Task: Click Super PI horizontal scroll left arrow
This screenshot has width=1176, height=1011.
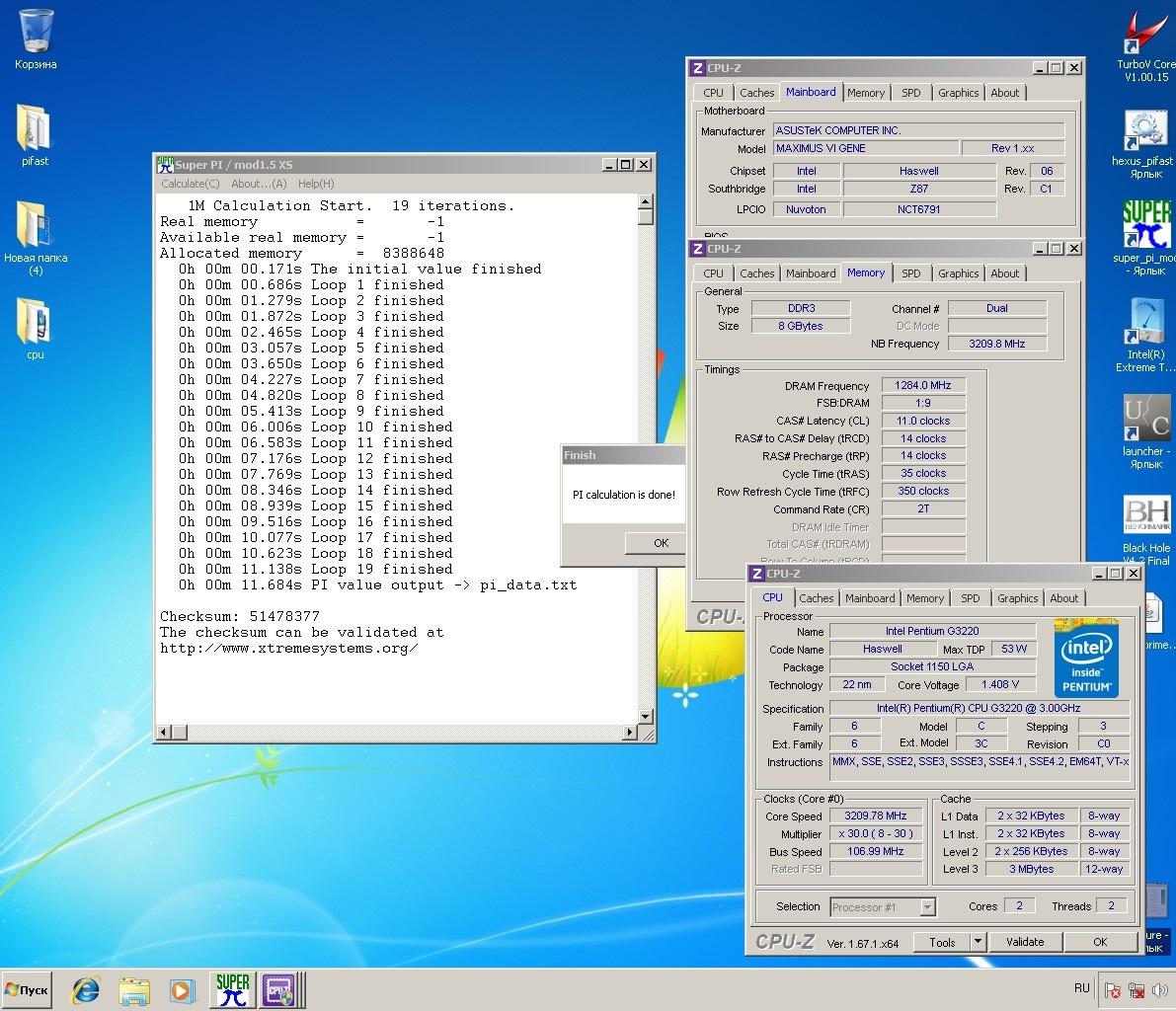Action: [x=164, y=732]
